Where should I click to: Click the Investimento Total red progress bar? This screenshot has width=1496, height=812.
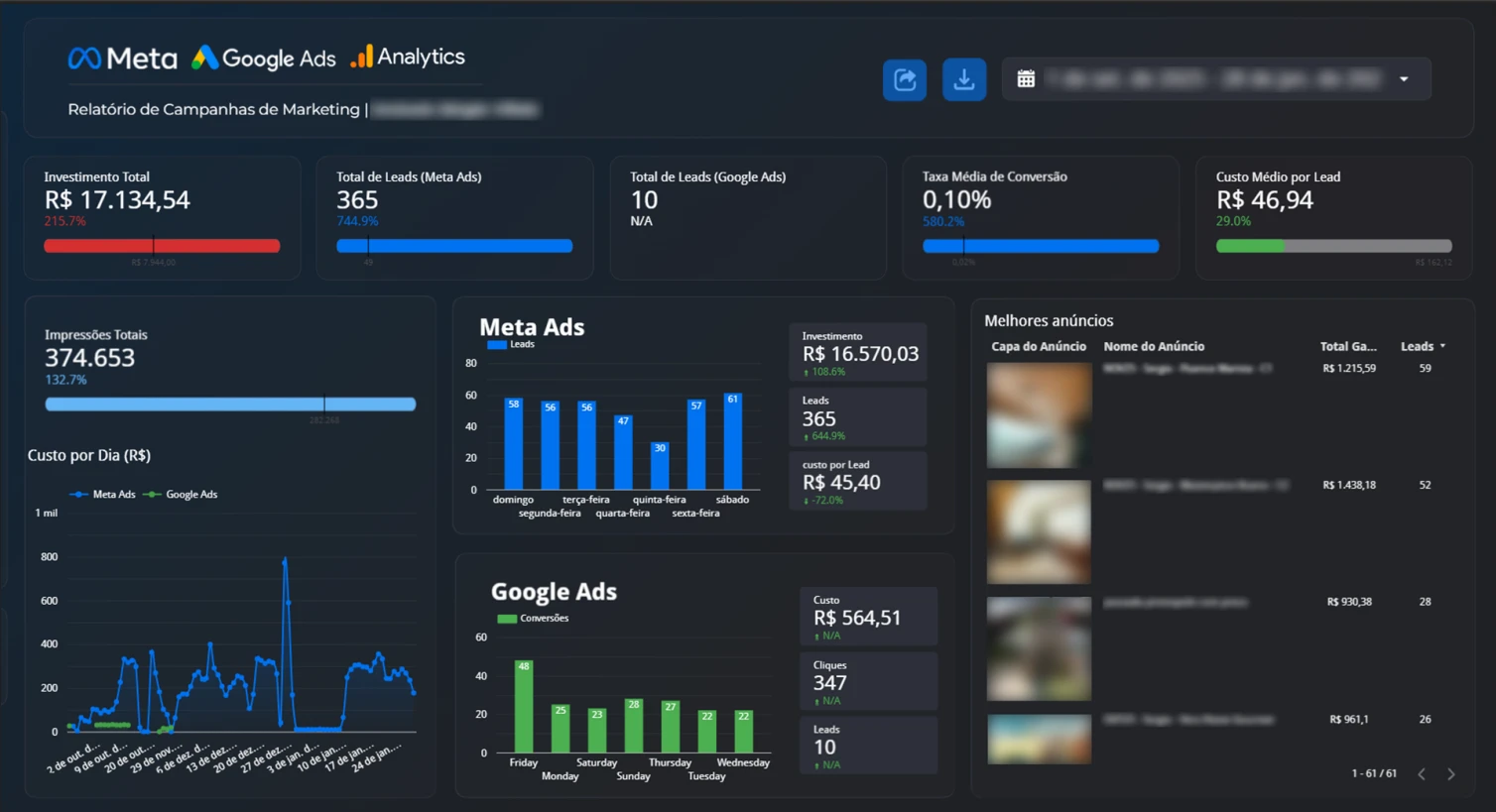point(162,246)
